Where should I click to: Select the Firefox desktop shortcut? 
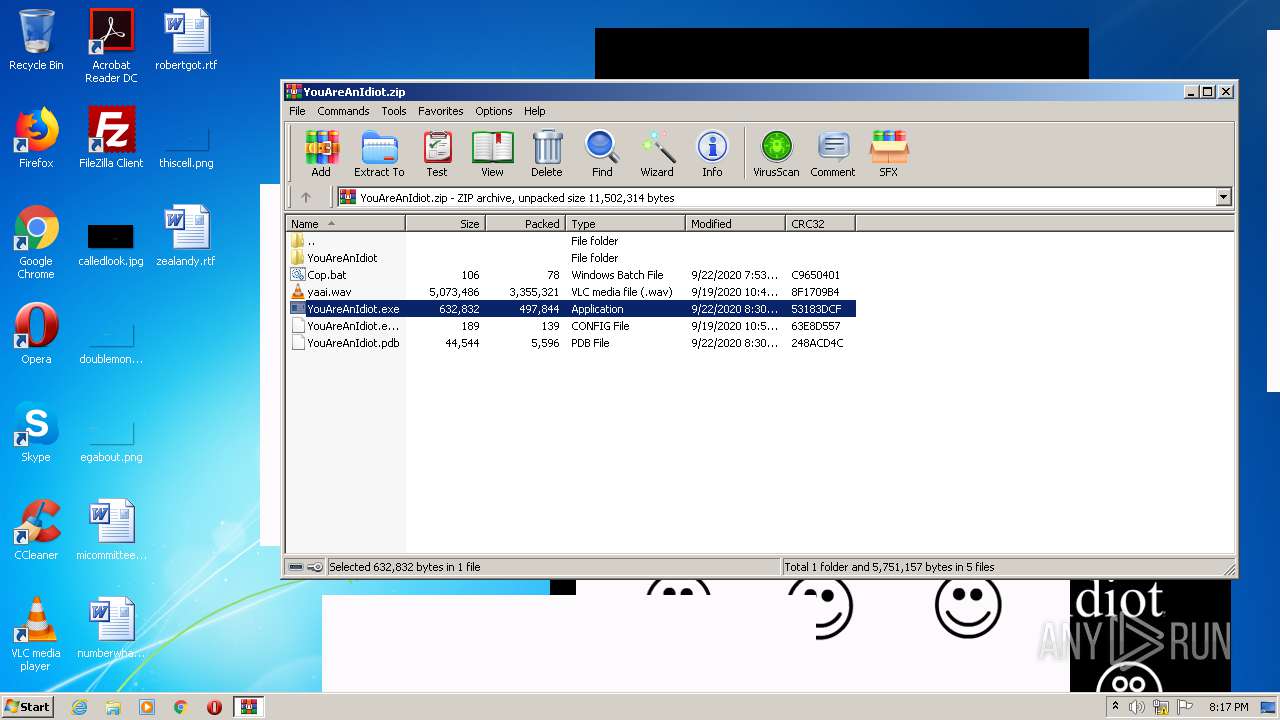coord(36,138)
